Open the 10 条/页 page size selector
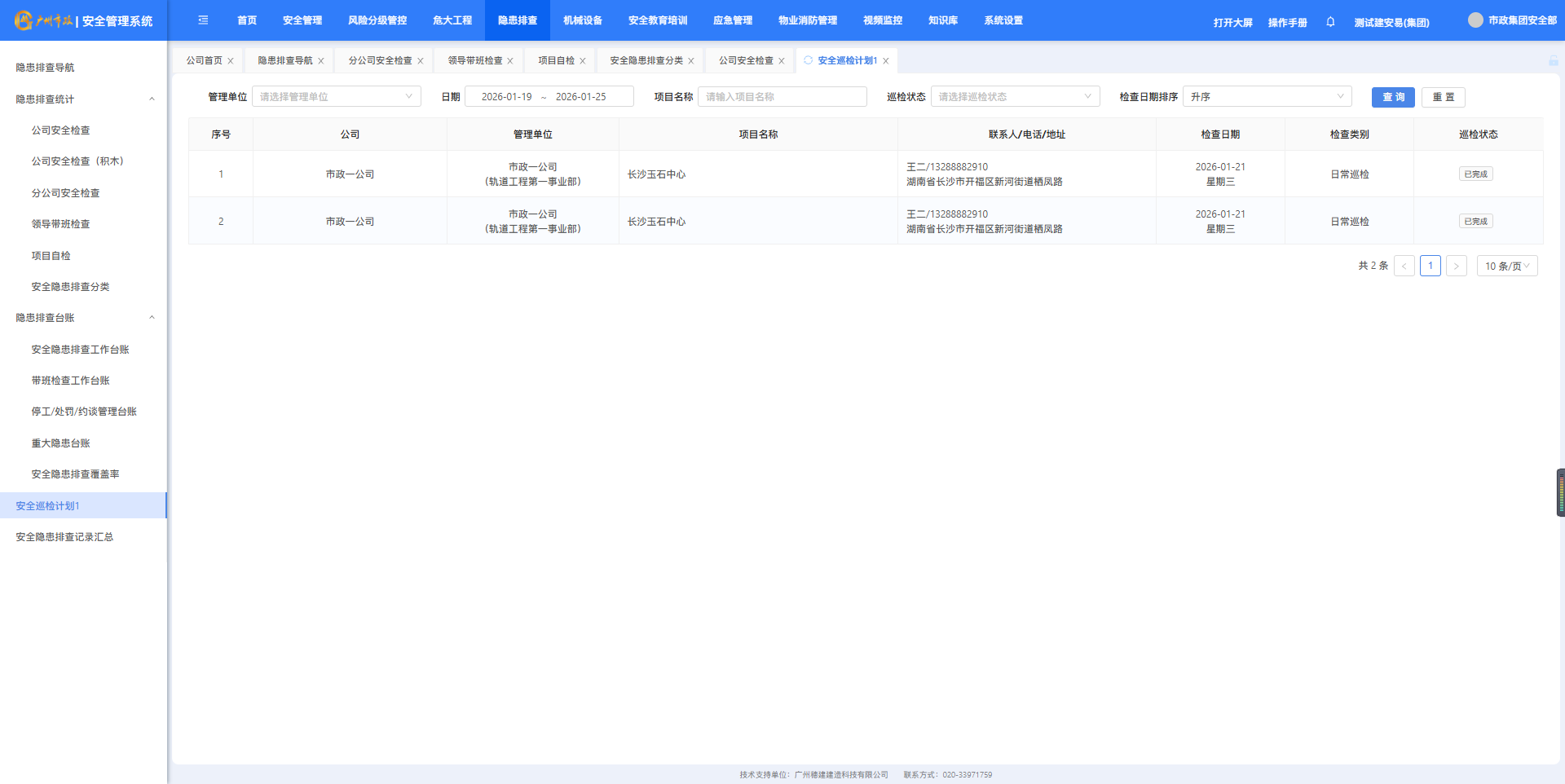The height and width of the screenshot is (784, 1565). pos(1506,266)
